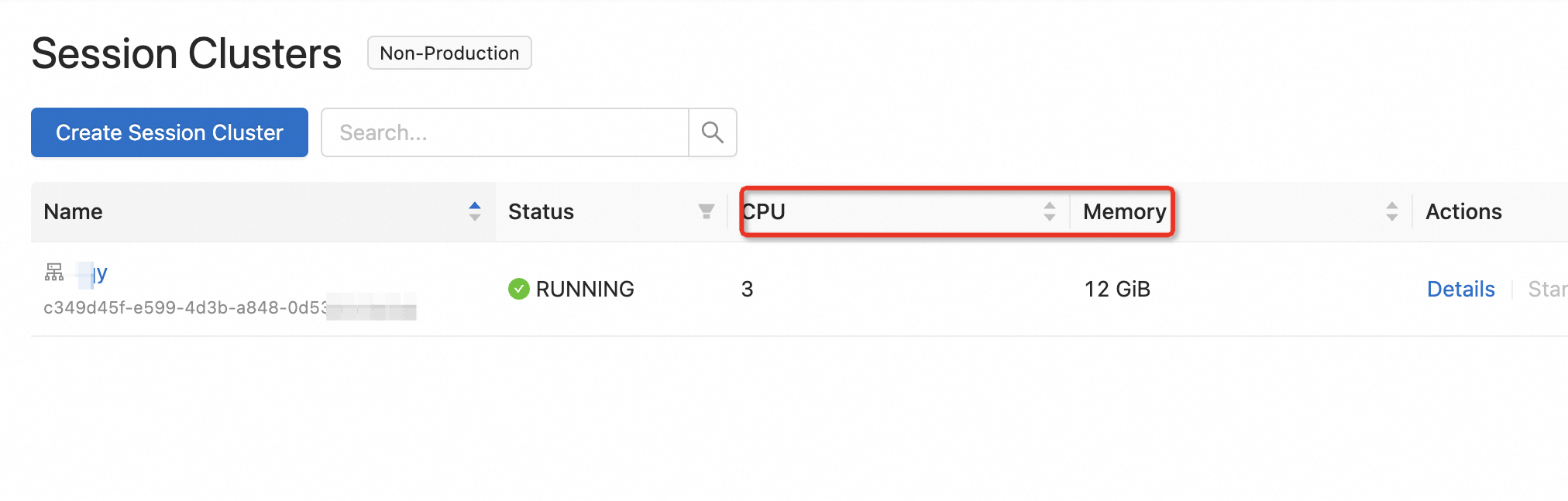
Task: Open Details for the running cluster
Action: click(x=1460, y=289)
